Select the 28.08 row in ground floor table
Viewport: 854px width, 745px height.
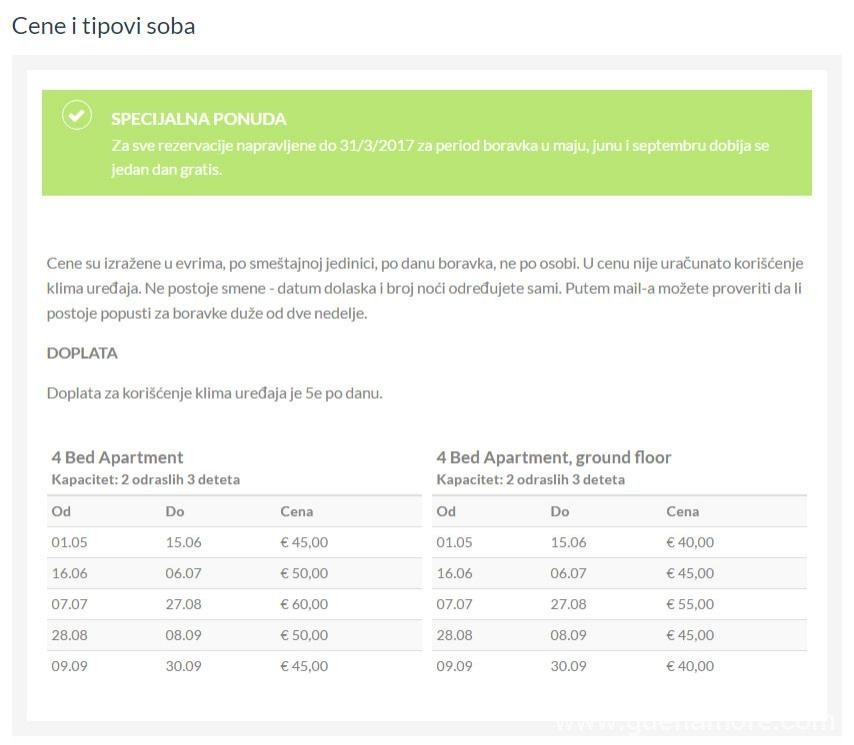point(619,635)
